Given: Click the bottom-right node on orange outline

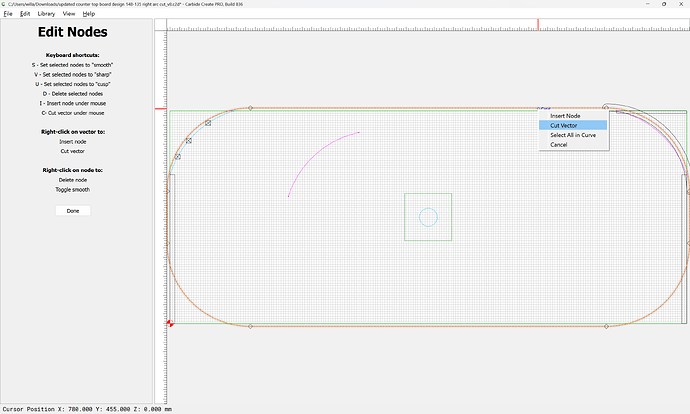Looking at the screenshot, I should click(606, 326).
